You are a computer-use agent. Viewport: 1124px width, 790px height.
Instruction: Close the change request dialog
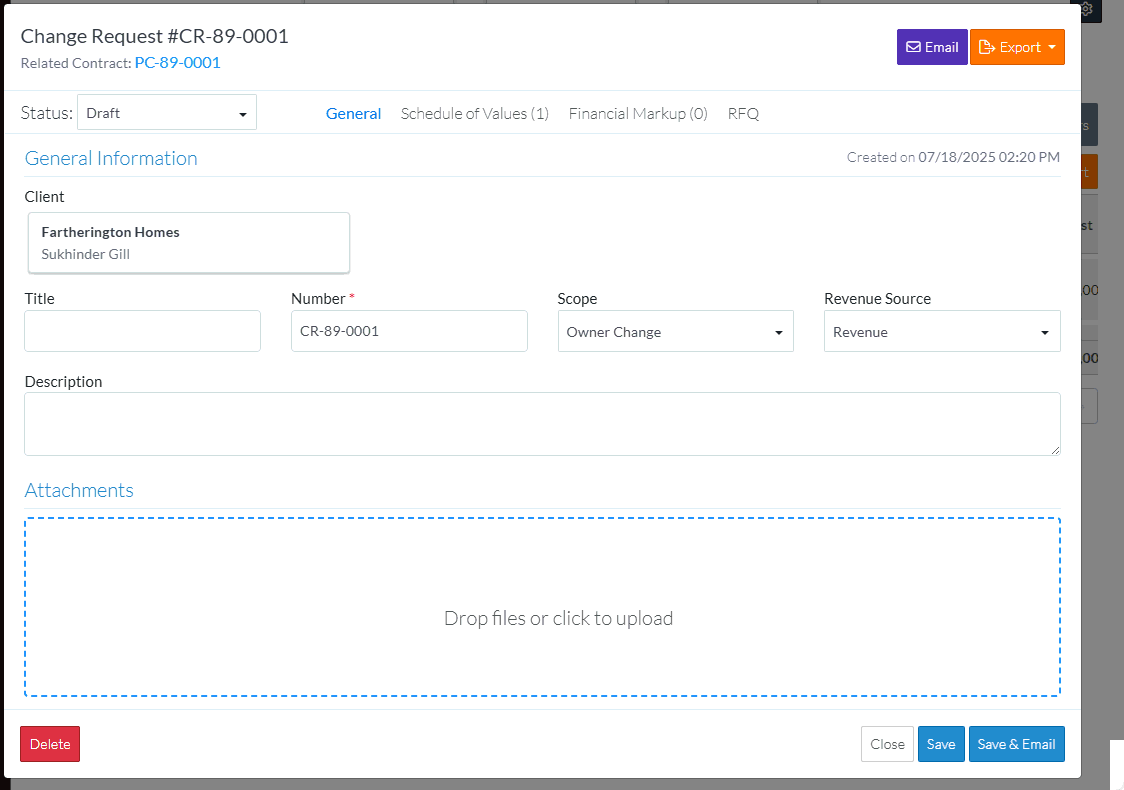click(887, 744)
